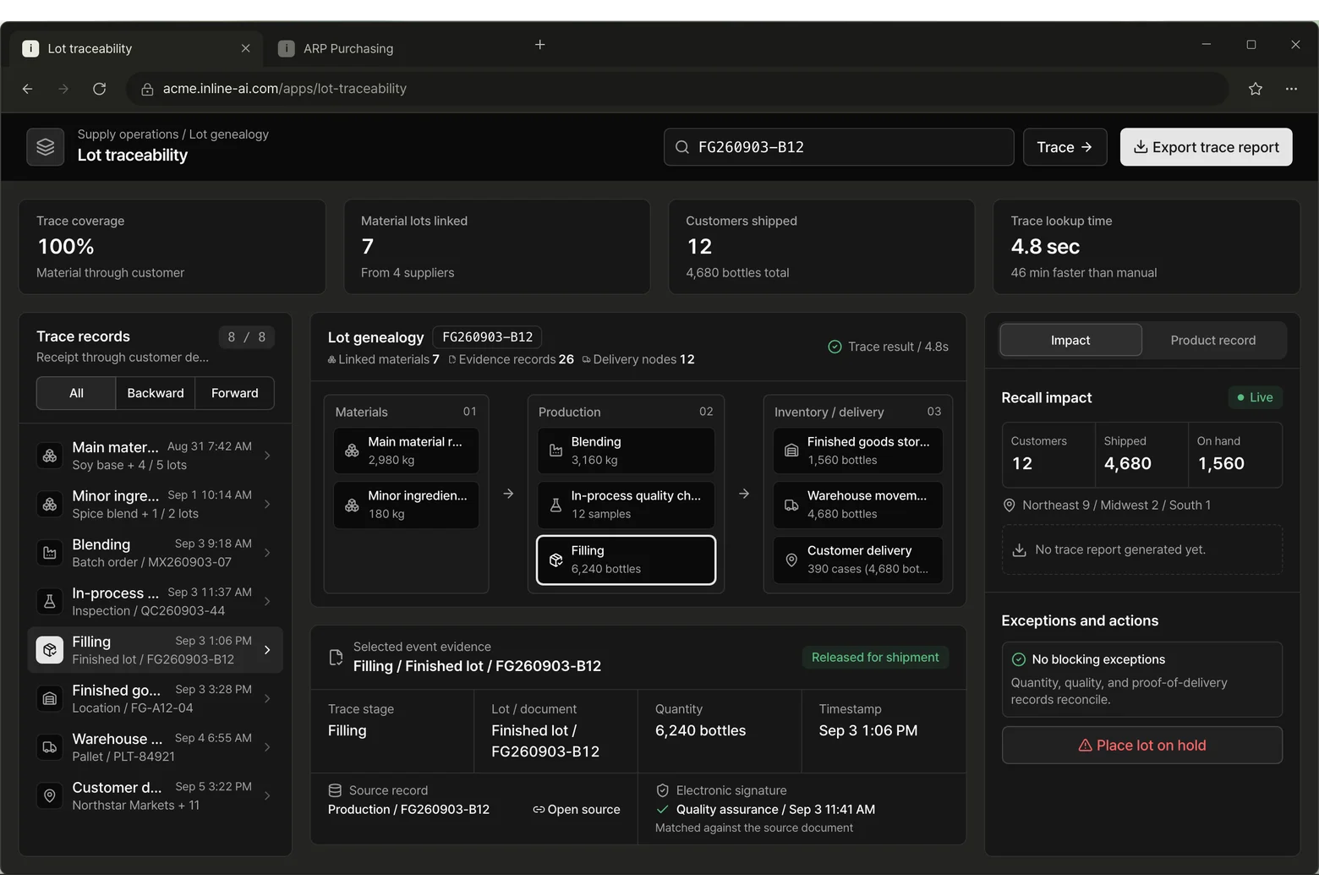Click the Customer delivery pin icon in Trace records

point(50,795)
